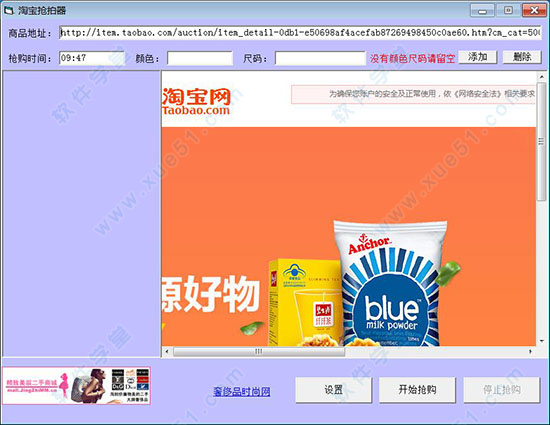The width and height of the screenshot is (550, 425).
Task: Click the horizontal scrollbar right arrow
Action: pyautogui.click(x=530, y=351)
